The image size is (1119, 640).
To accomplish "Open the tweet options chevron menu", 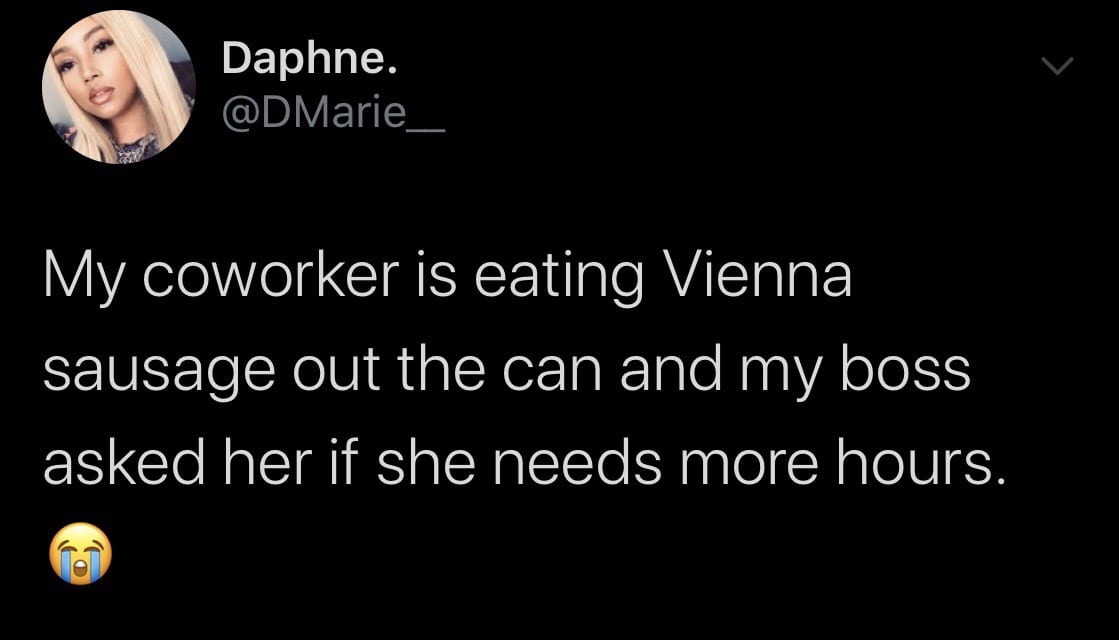I will click(1056, 66).
